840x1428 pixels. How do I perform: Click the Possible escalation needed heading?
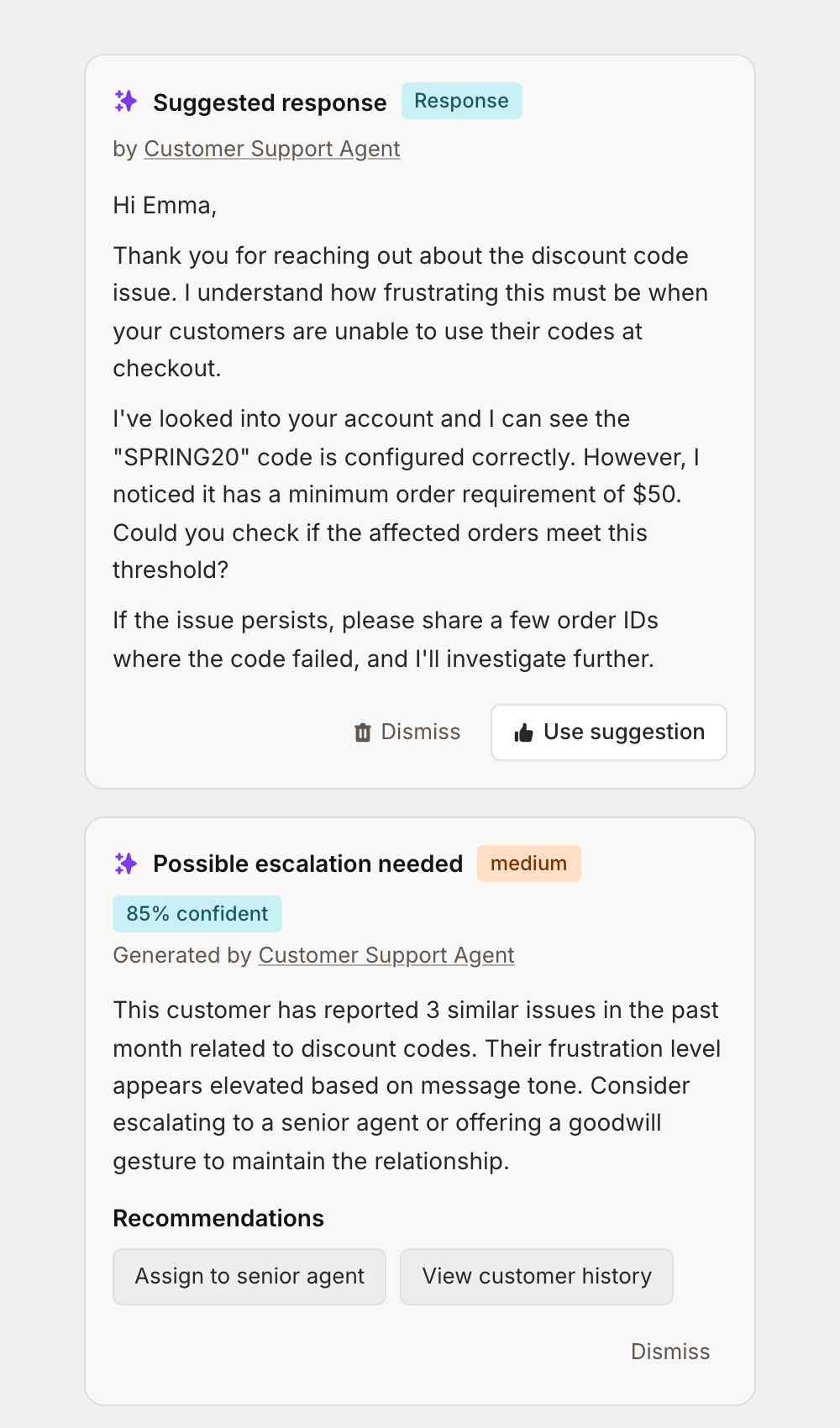tap(307, 863)
